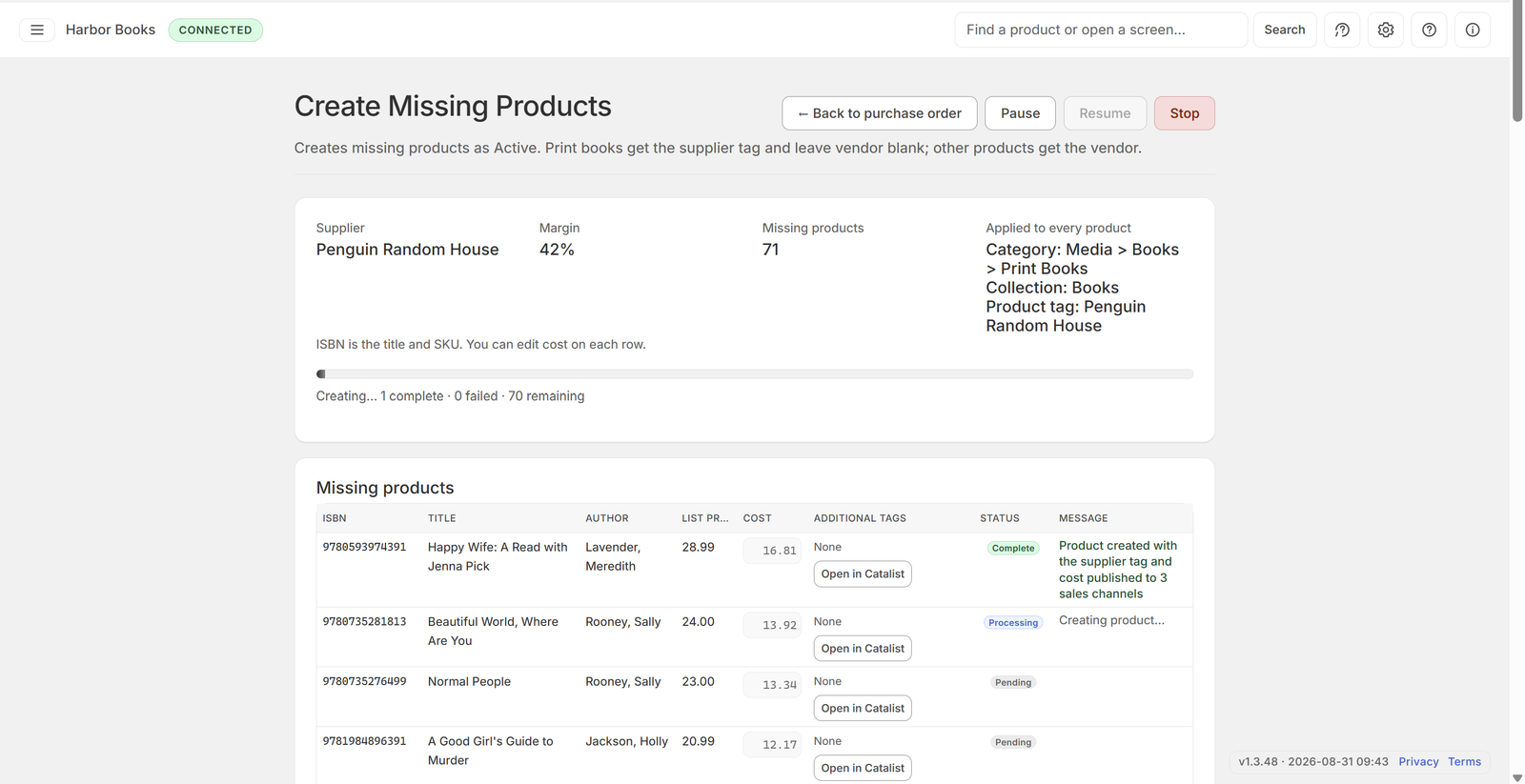
Task: Stop the product creation process
Action: coord(1185,113)
